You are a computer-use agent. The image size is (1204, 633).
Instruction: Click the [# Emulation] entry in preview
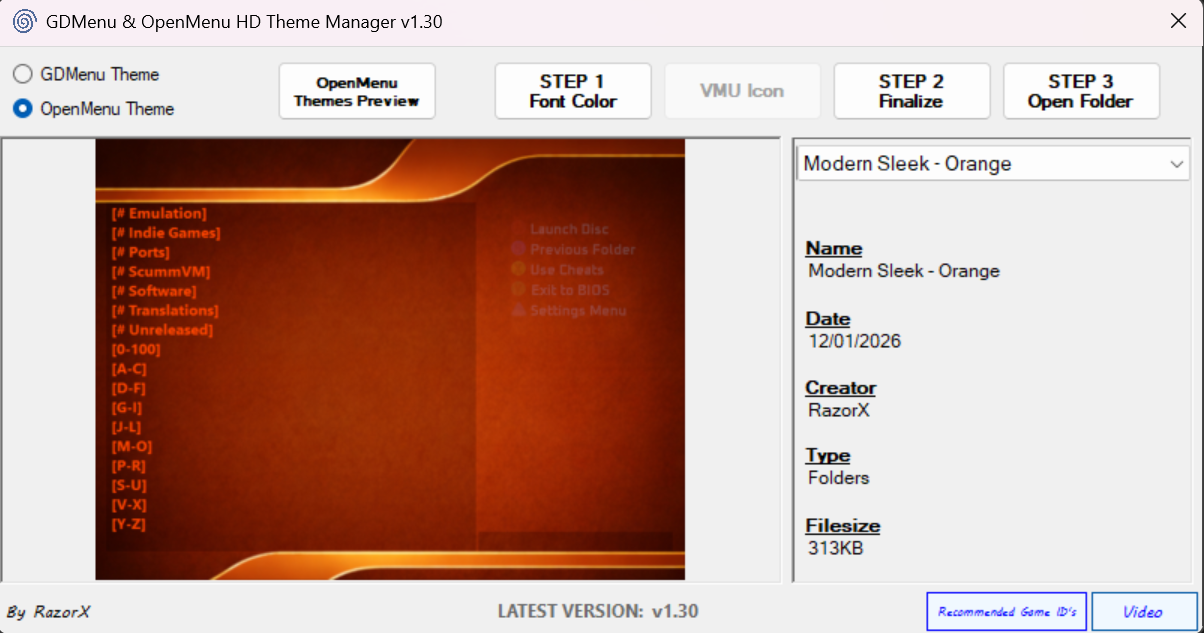point(159,213)
